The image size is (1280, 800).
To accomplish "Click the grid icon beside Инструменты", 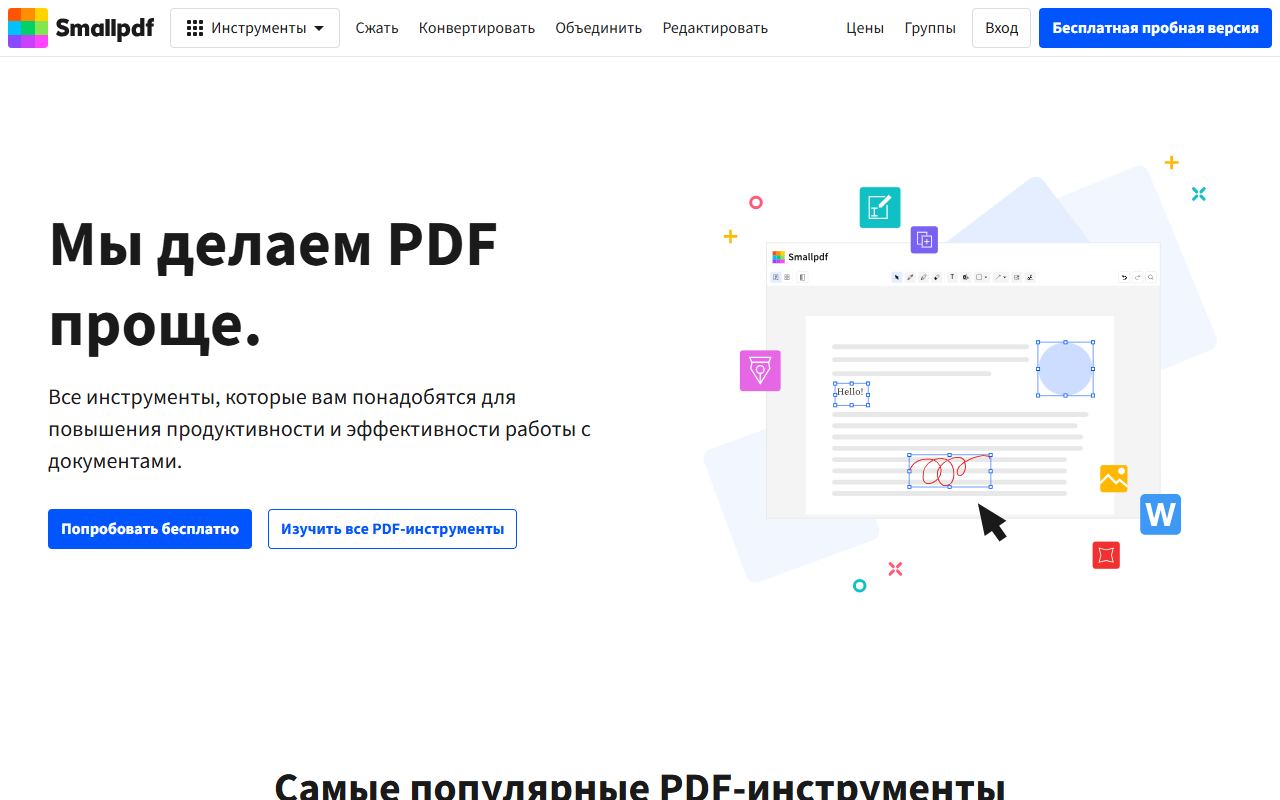I will [195, 28].
